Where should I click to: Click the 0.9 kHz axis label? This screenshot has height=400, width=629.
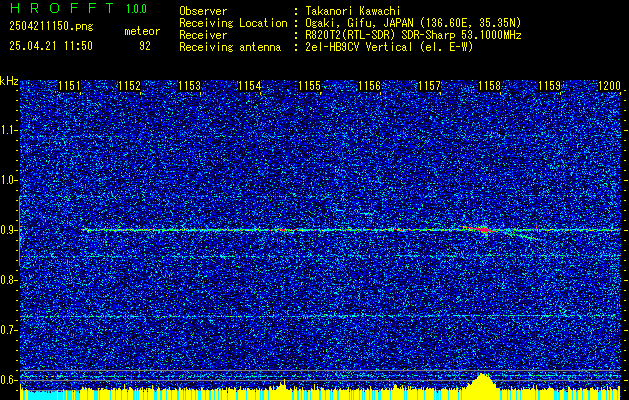pos(8,230)
